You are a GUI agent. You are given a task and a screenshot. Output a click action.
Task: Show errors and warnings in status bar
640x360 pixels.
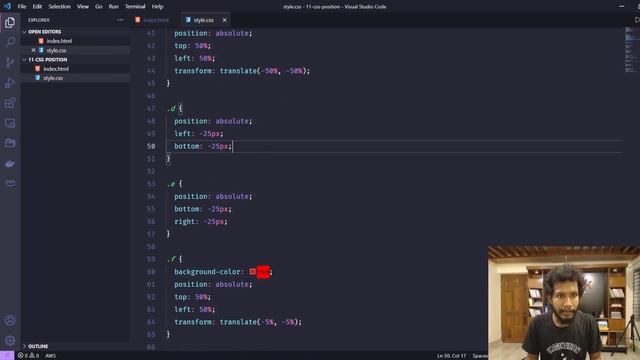[x=28, y=356]
